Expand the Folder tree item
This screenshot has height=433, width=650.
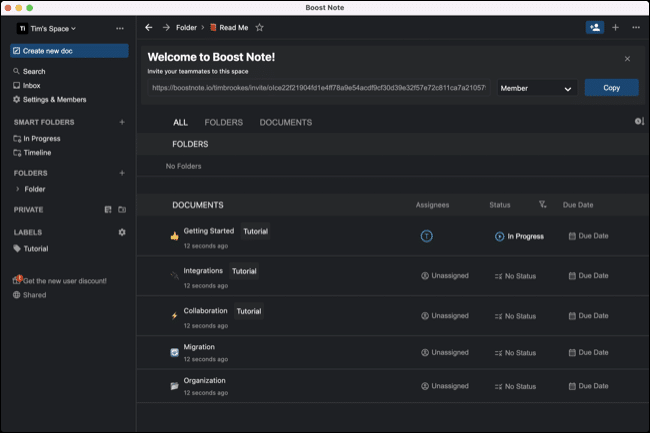(17, 189)
